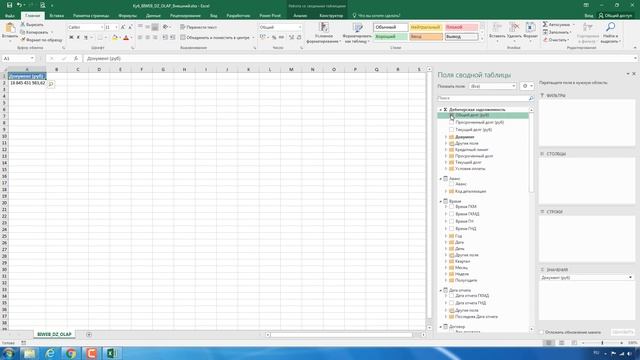Toggle italic (К) formatting
640x360 pixels.
pos(78,38)
